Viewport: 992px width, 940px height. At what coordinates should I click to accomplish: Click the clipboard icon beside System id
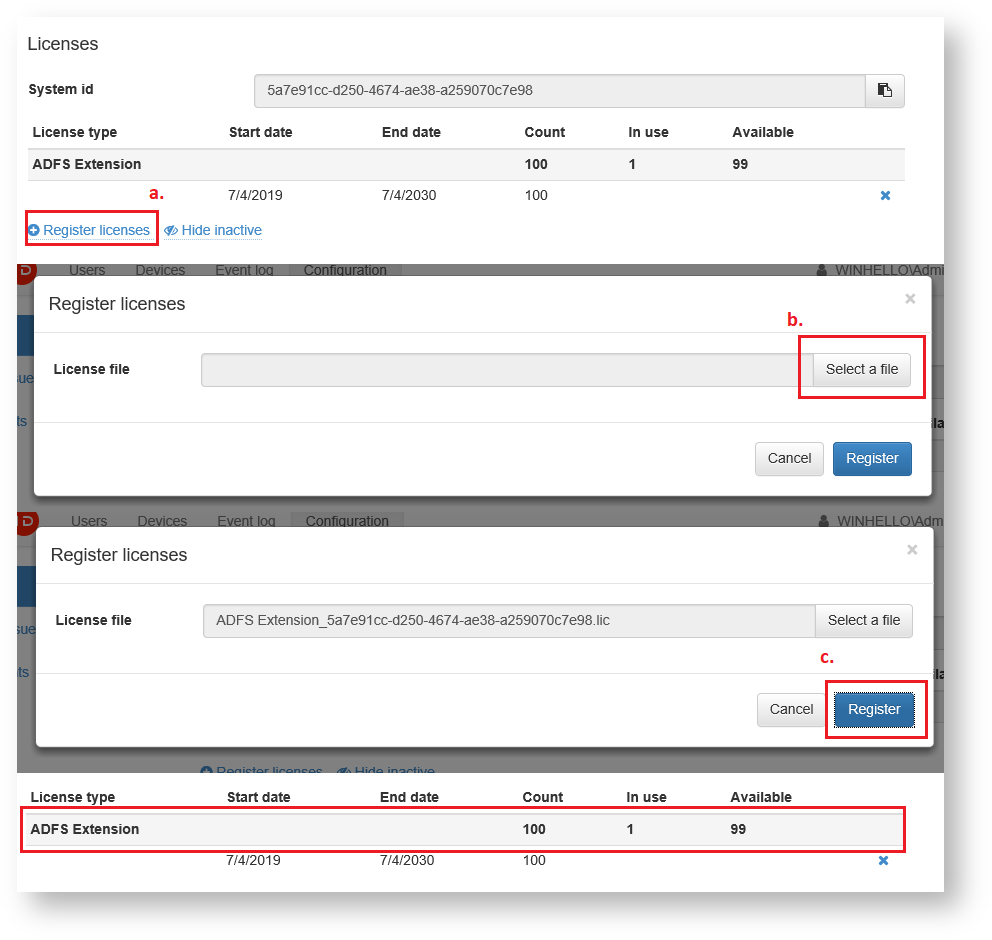click(885, 90)
